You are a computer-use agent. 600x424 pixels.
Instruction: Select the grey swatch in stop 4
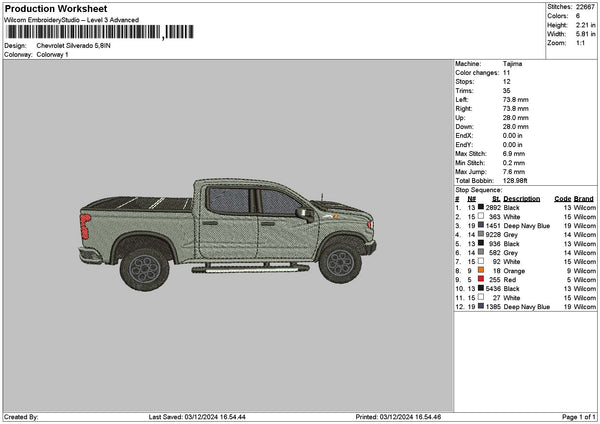[482, 234]
